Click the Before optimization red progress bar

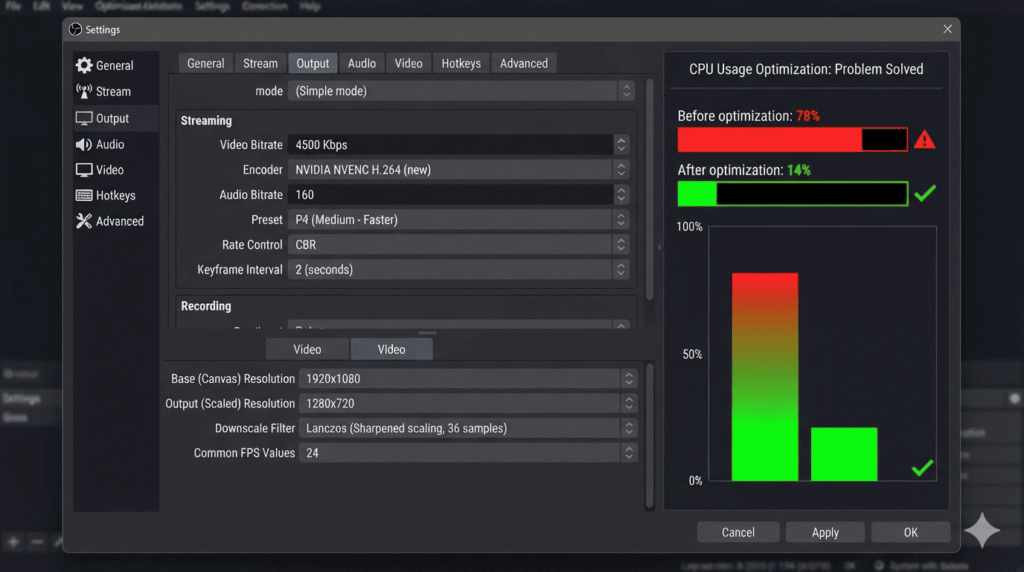tap(792, 139)
